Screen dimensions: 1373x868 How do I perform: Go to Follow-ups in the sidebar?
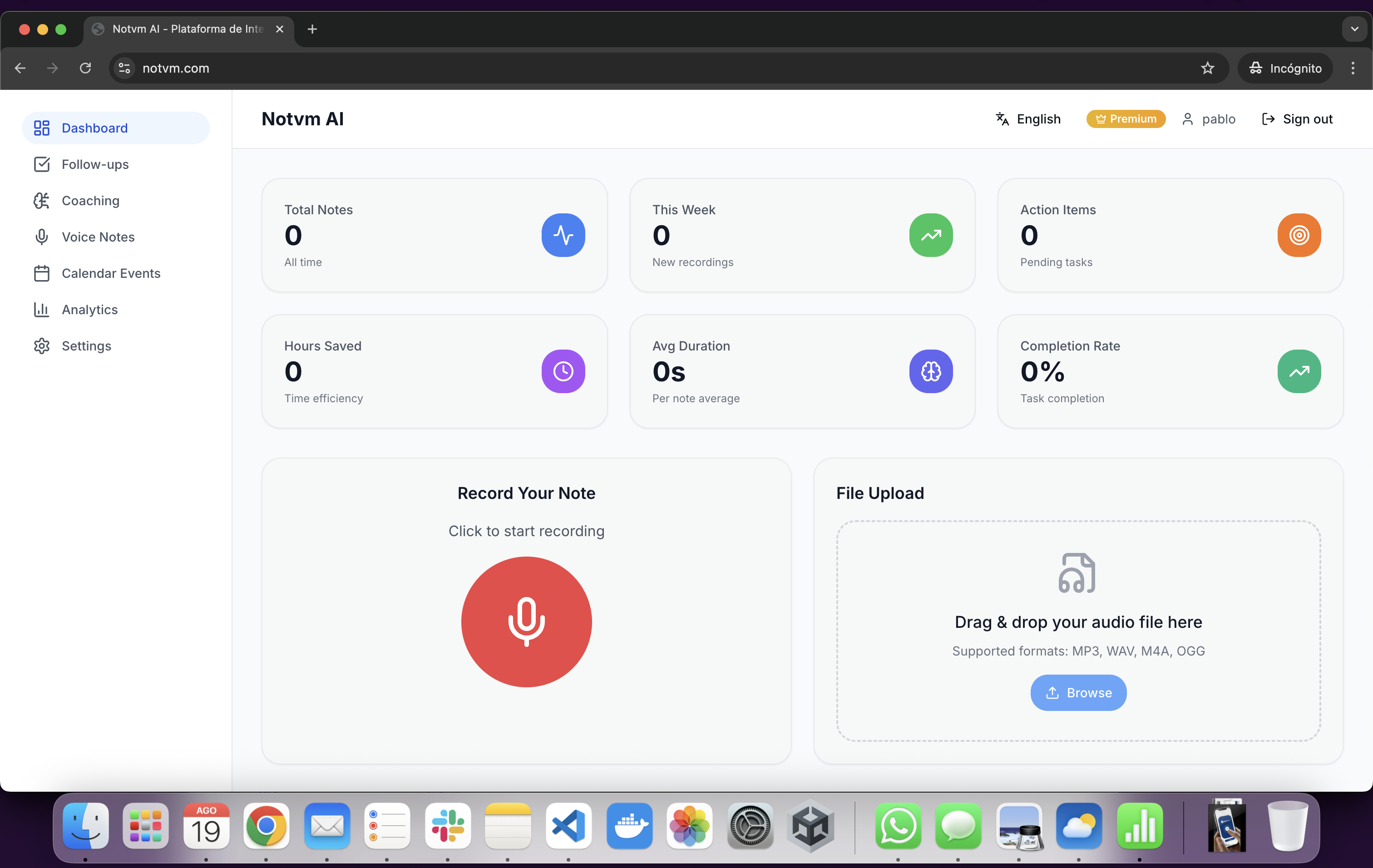[x=116, y=164]
